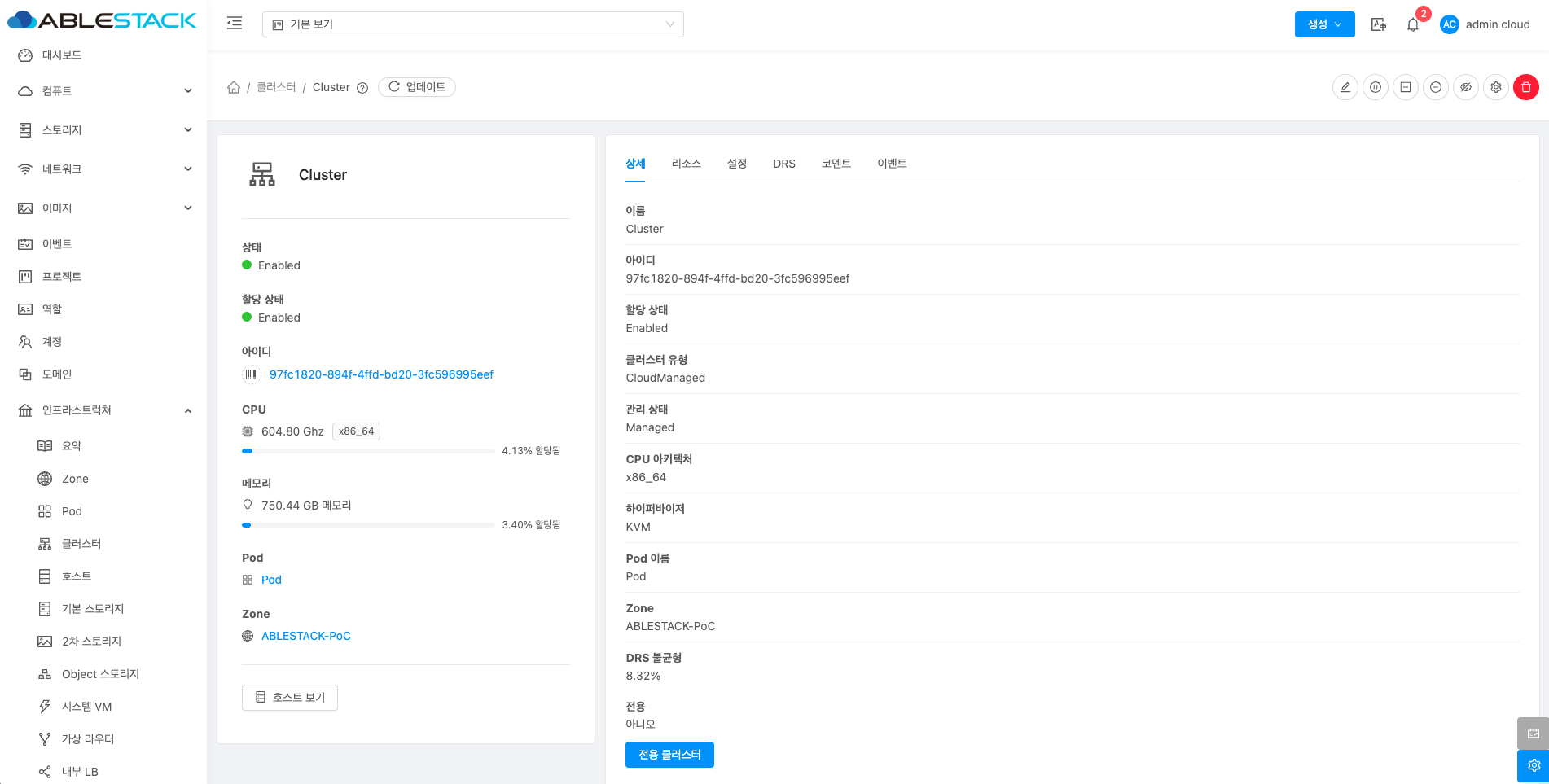Click the pause circle icon in action bar
The height and width of the screenshot is (784, 1549).
(1376, 87)
